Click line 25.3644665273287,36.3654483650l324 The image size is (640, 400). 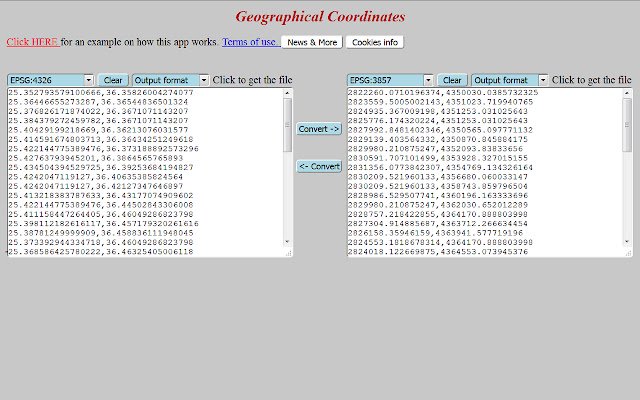[x=98, y=102]
